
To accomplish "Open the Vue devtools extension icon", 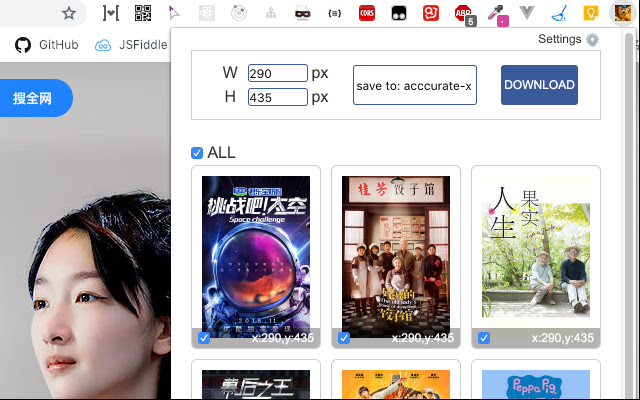I will click(x=527, y=13).
